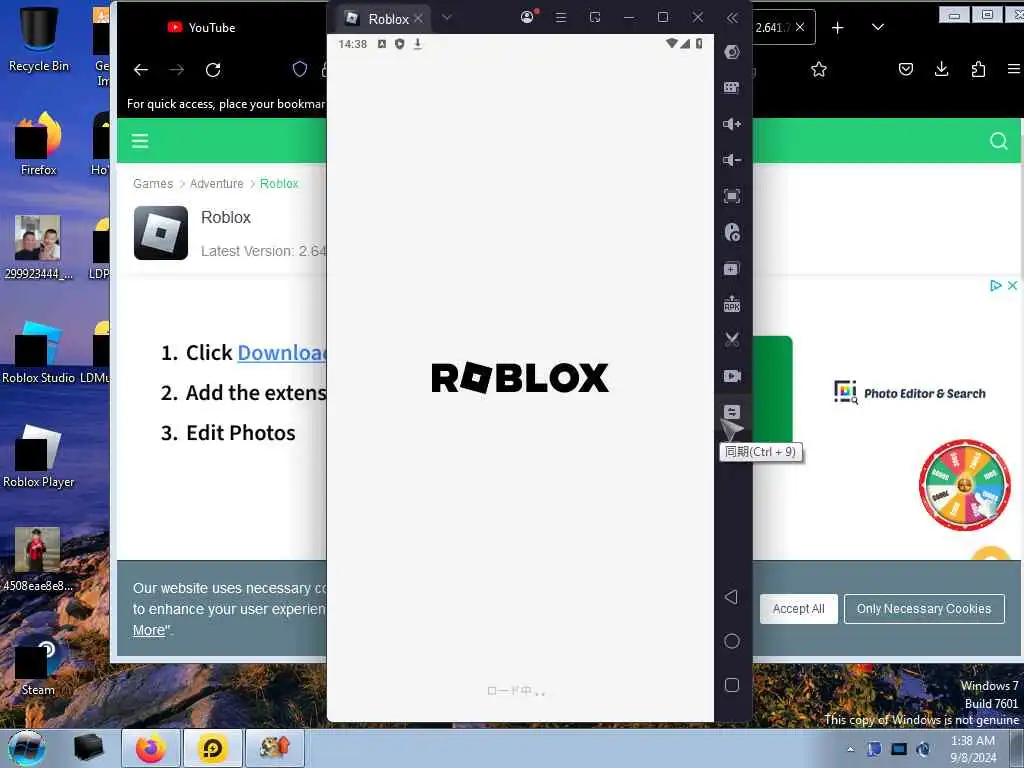The width and height of the screenshot is (1024, 768).
Task: Click volume down in emulator sidebar
Action: coord(732,160)
